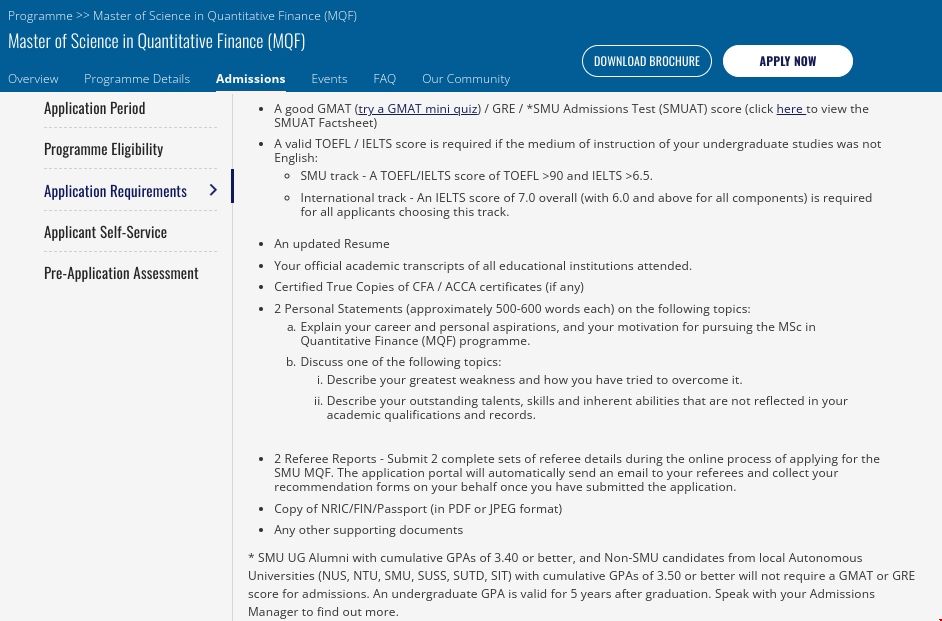The image size is (942, 621).
Task: Click the MQF breadcrumb link
Action: pos(224,16)
